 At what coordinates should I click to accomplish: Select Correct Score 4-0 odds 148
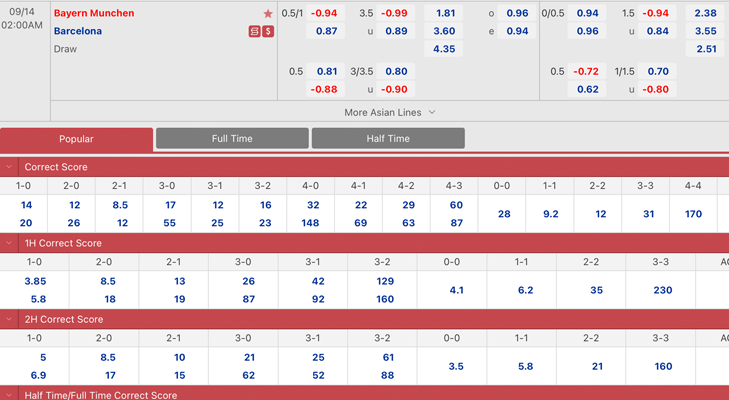310,223
